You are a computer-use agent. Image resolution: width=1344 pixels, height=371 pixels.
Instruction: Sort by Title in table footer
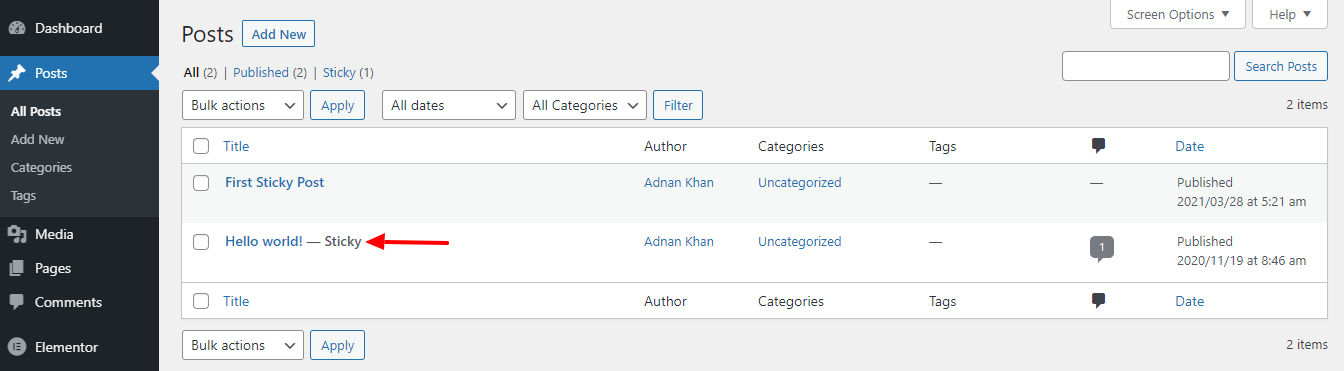tap(236, 301)
